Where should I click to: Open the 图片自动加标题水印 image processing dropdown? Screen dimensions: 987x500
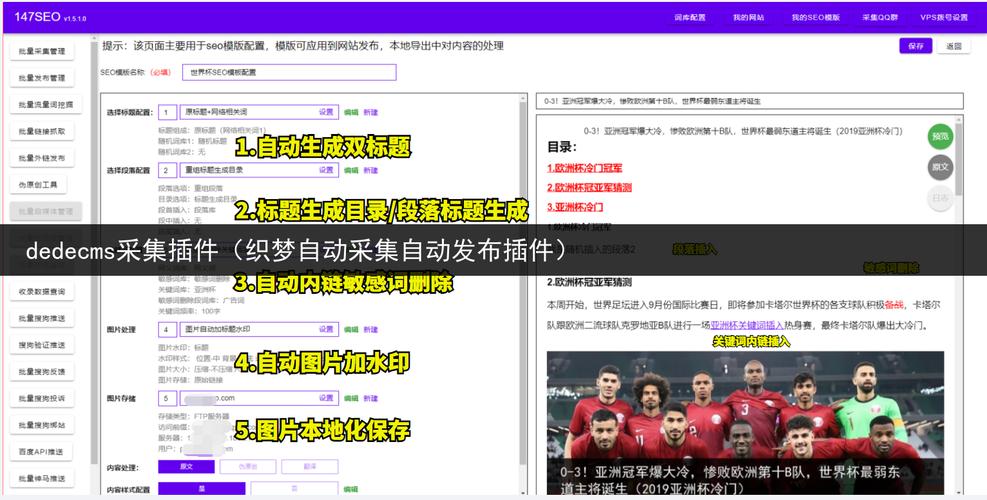click(x=259, y=329)
